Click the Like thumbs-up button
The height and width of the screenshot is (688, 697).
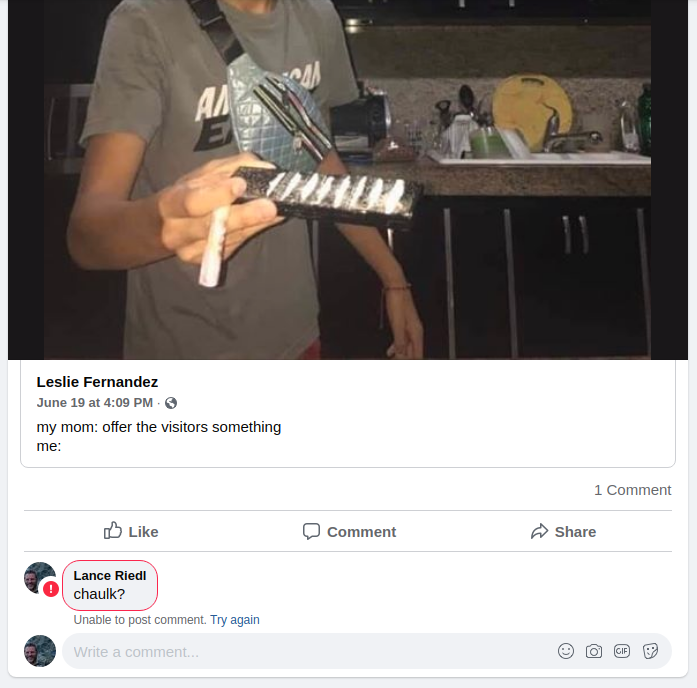tap(131, 531)
